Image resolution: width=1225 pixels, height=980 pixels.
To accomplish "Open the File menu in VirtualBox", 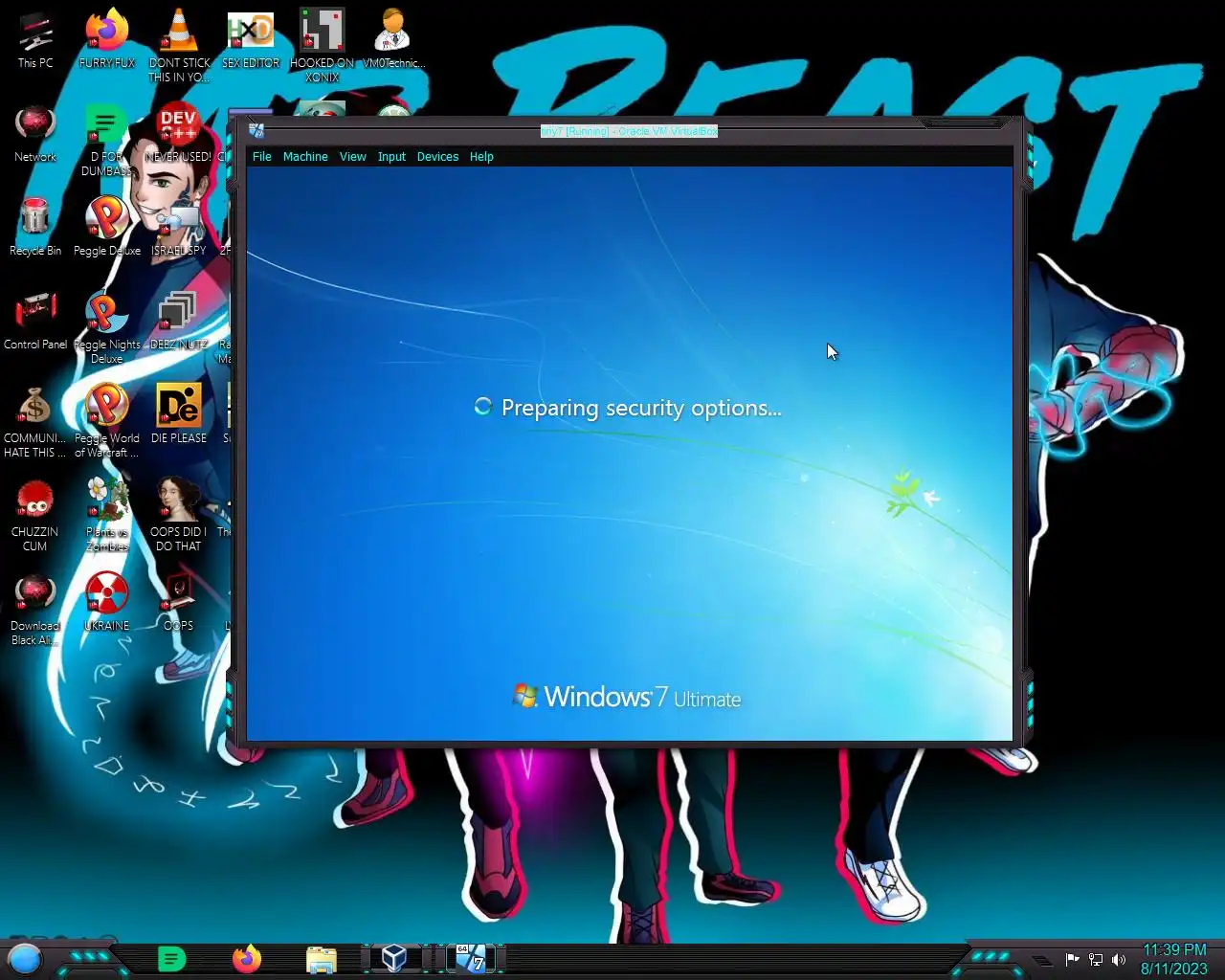I will point(261,157).
